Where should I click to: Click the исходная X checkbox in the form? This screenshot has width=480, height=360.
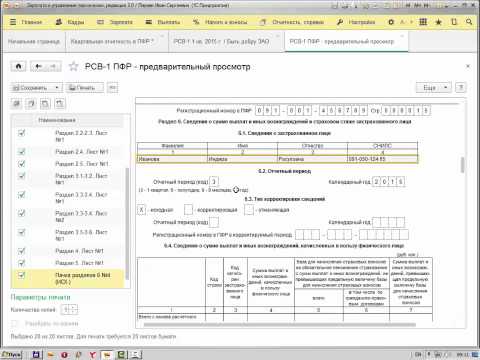(x=142, y=210)
